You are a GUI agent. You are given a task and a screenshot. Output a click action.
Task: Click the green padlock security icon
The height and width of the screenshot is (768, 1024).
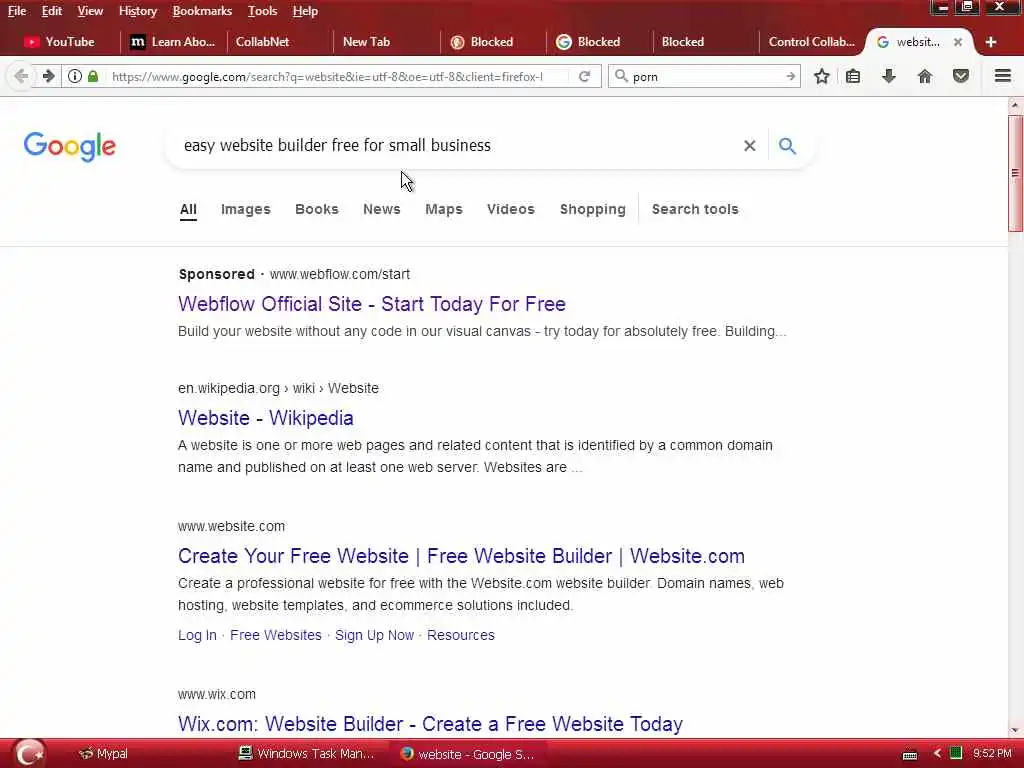(x=93, y=76)
